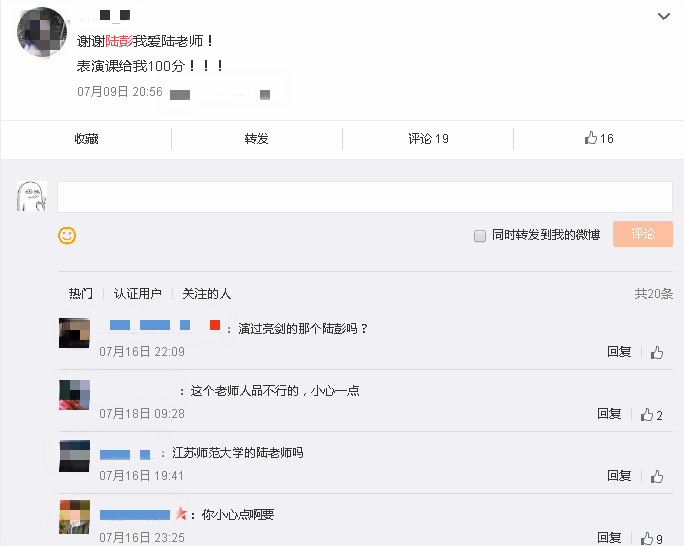Click the orange 评论 submit button
This screenshot has height=546, width=684.
pos(642,234)
